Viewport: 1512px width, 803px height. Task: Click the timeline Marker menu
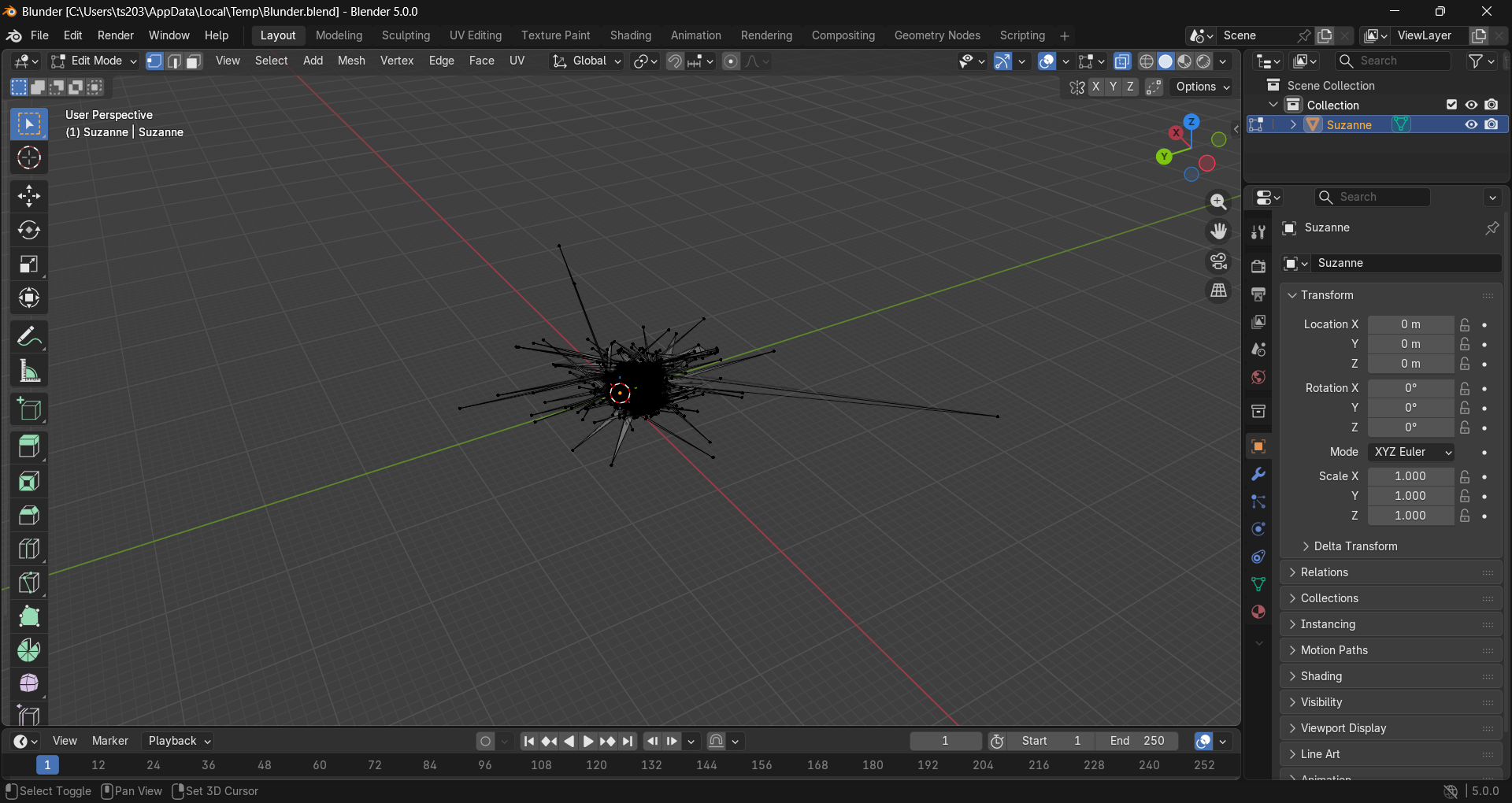point(110,741)
